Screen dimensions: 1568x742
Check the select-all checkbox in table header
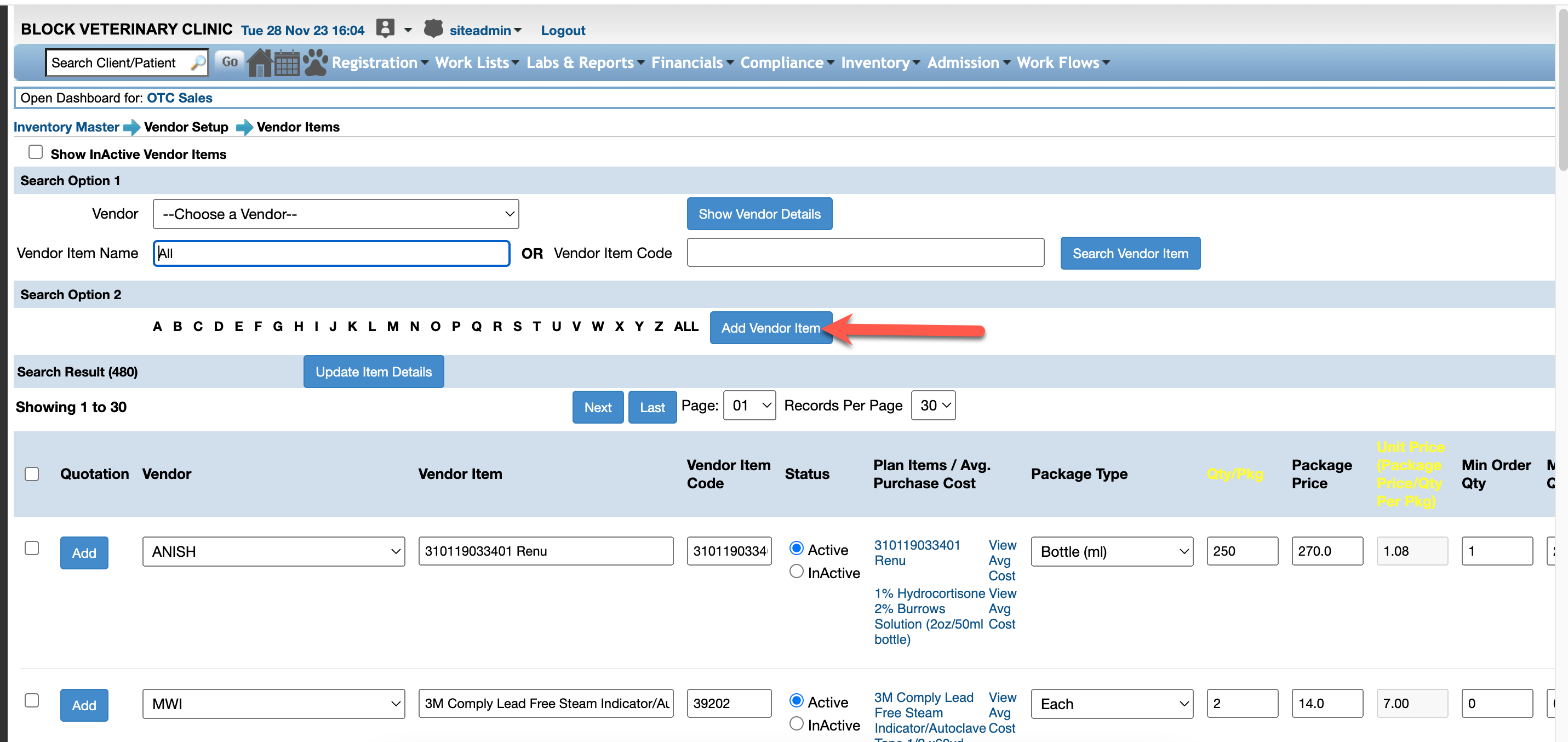[32, 474]
